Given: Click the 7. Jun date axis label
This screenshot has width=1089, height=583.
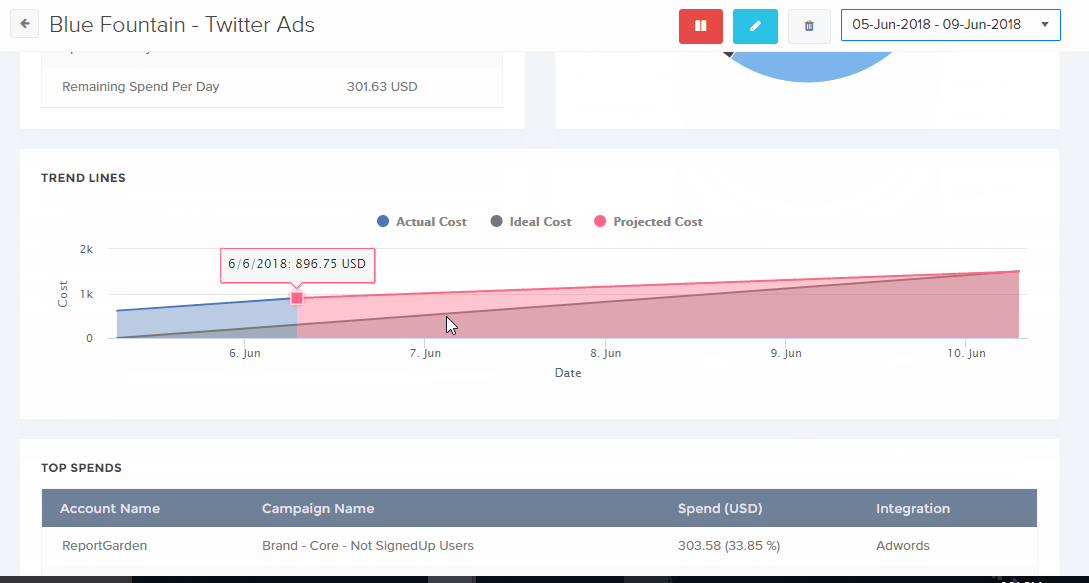Looking at the screenshot, I should [425, 354].
